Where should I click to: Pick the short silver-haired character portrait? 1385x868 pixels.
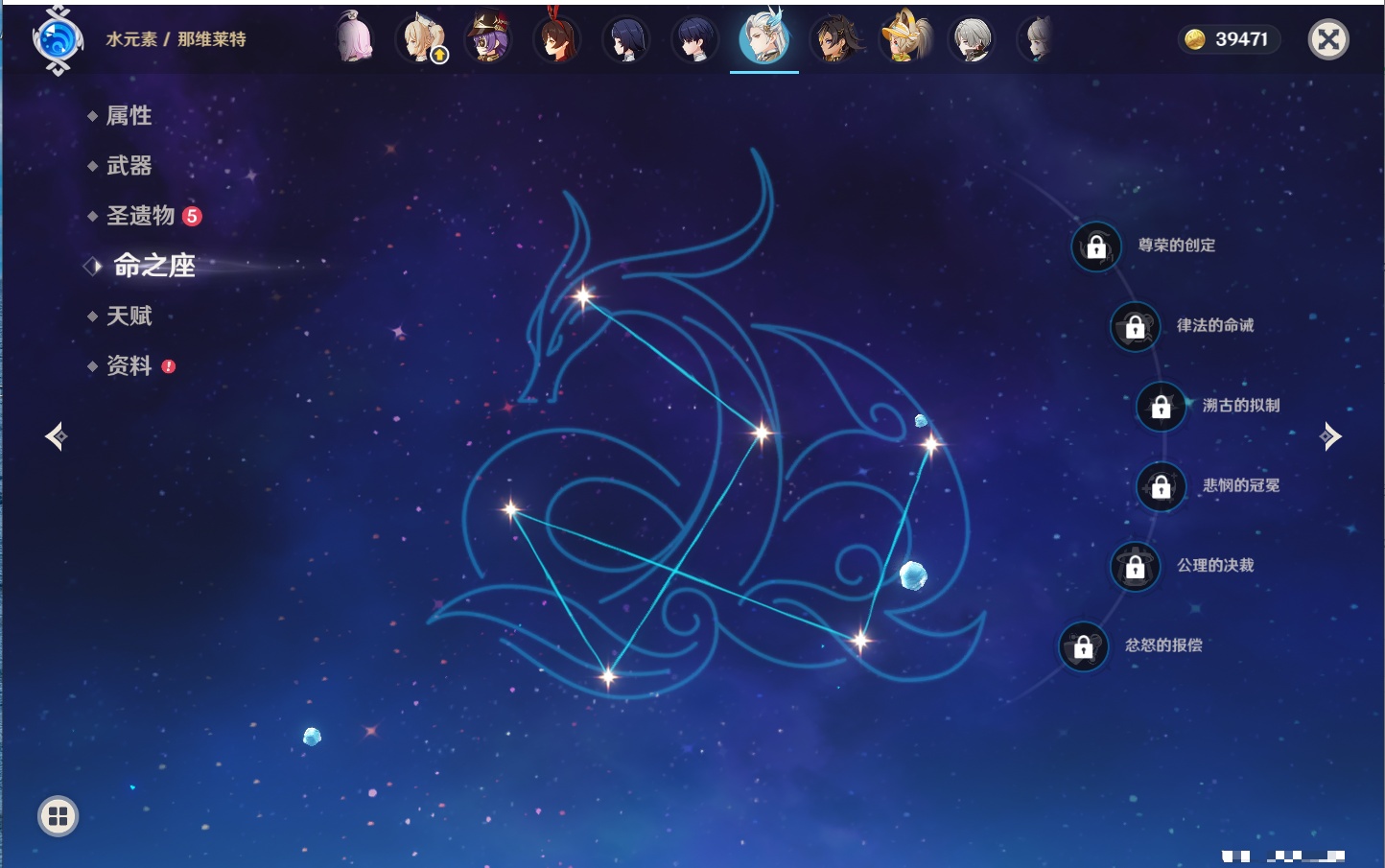pyautogui.click(x=972, y=38)
